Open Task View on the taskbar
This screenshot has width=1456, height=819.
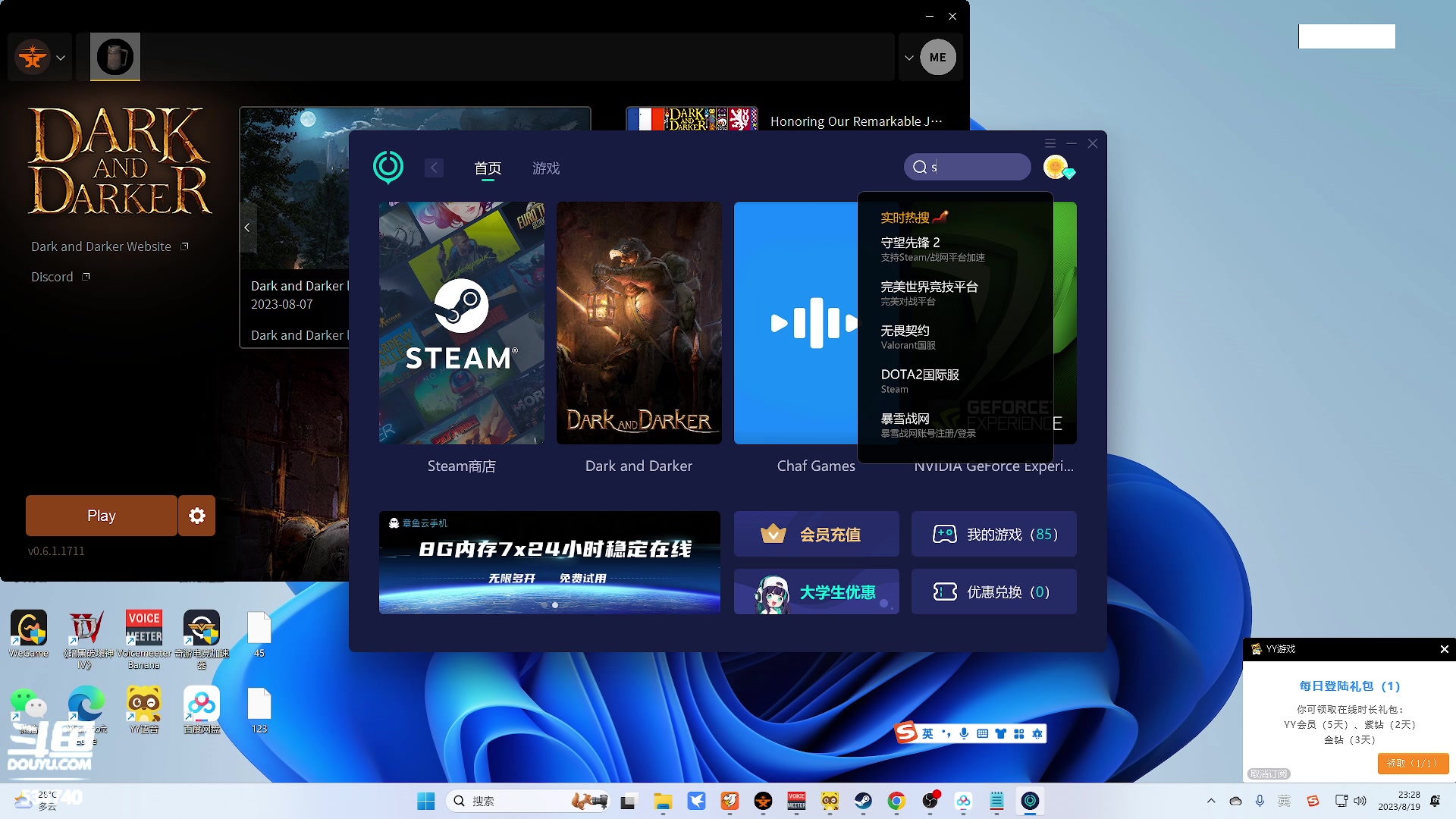pos(629,801)
